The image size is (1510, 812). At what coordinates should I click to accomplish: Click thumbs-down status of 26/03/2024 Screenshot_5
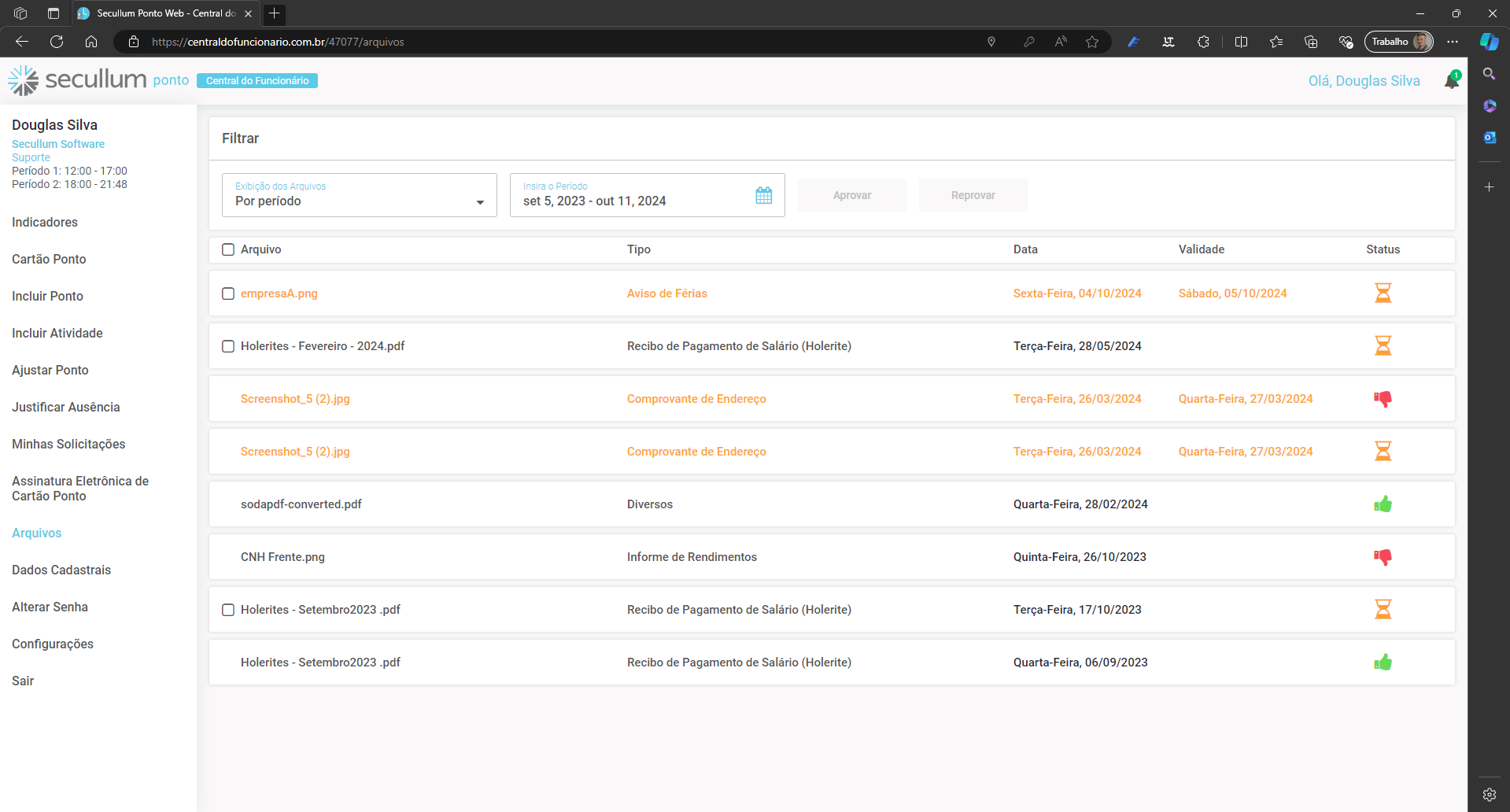[x=1383, y=399]
